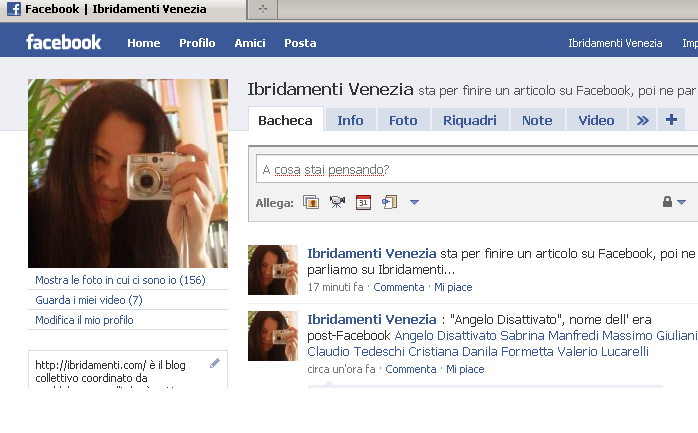Click Mi piace under the 17 minuti fa post
This screenshot has height=433, width=698.
point(453,287)
